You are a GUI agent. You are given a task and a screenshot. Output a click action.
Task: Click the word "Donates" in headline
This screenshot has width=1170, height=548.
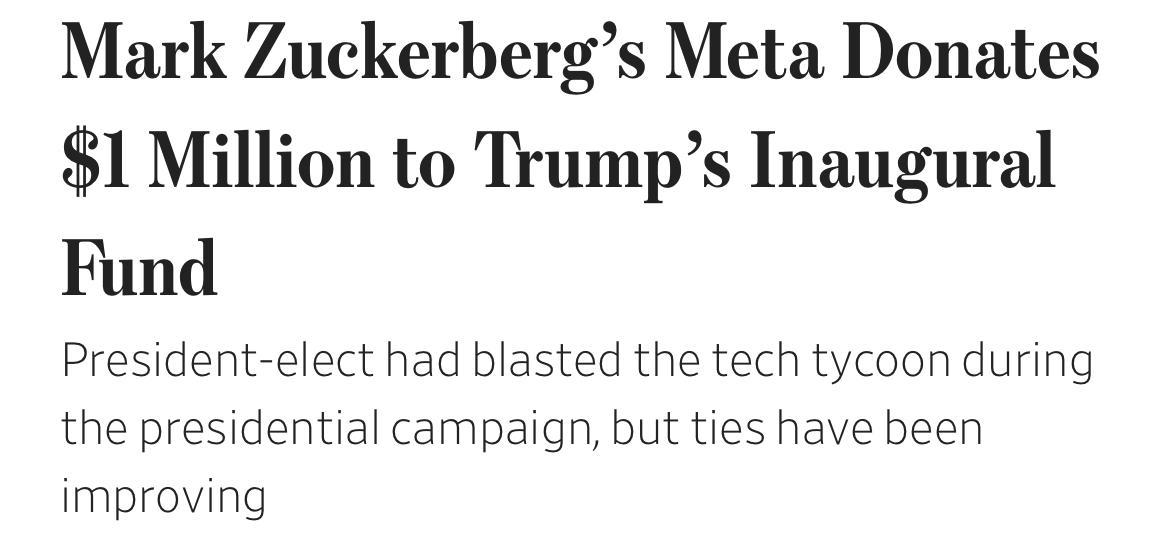pos(971,53)
